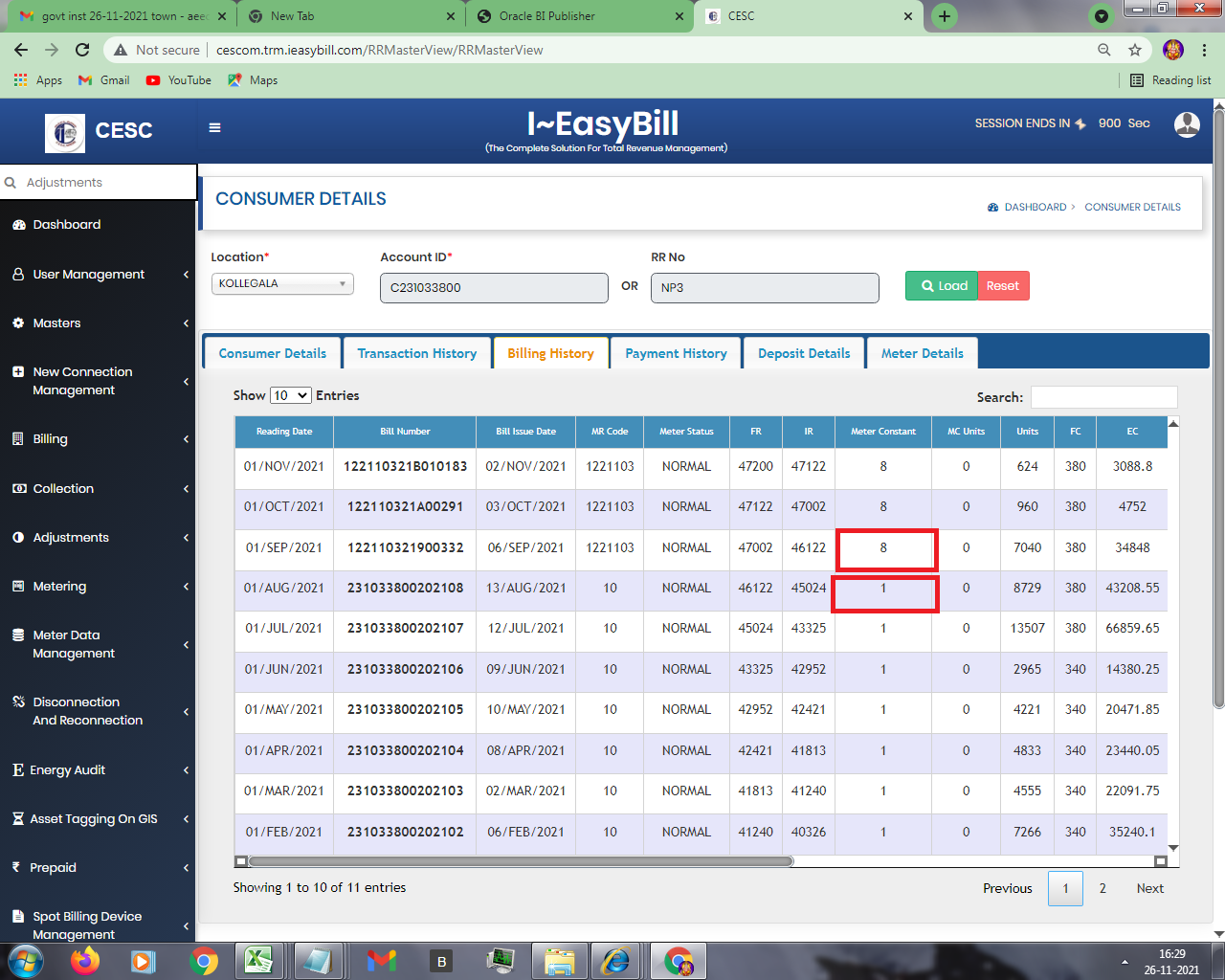Click the Asset Tagging hourglass icon
Screen dimensions: 1225x980
pos(18,819)
